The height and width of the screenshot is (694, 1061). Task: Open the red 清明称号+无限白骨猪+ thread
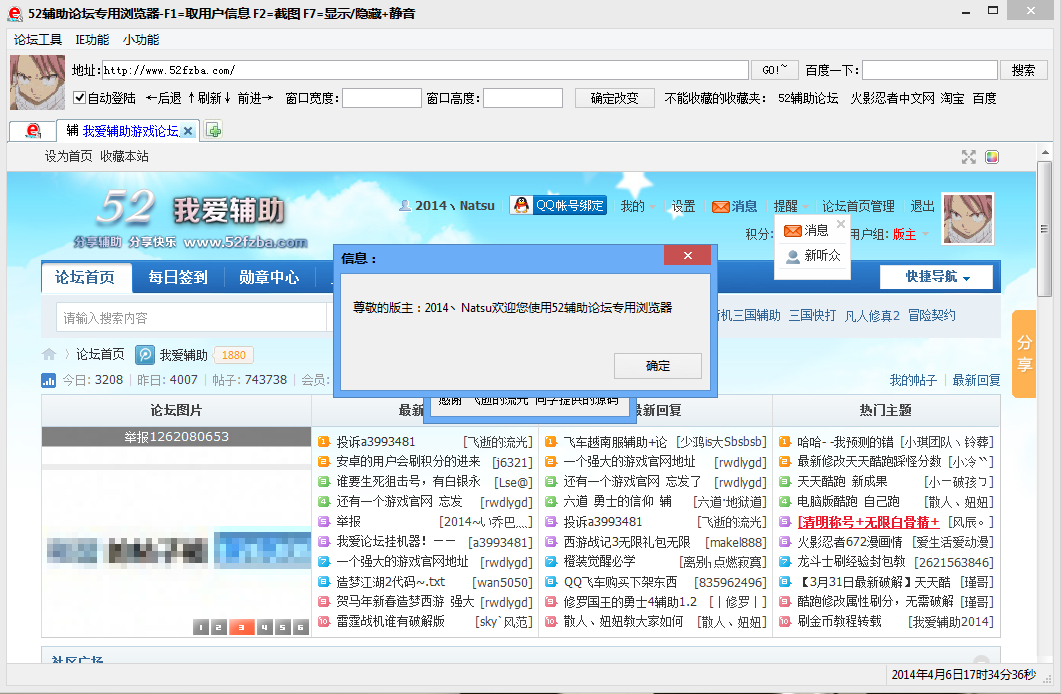click(x=869, y=522)
